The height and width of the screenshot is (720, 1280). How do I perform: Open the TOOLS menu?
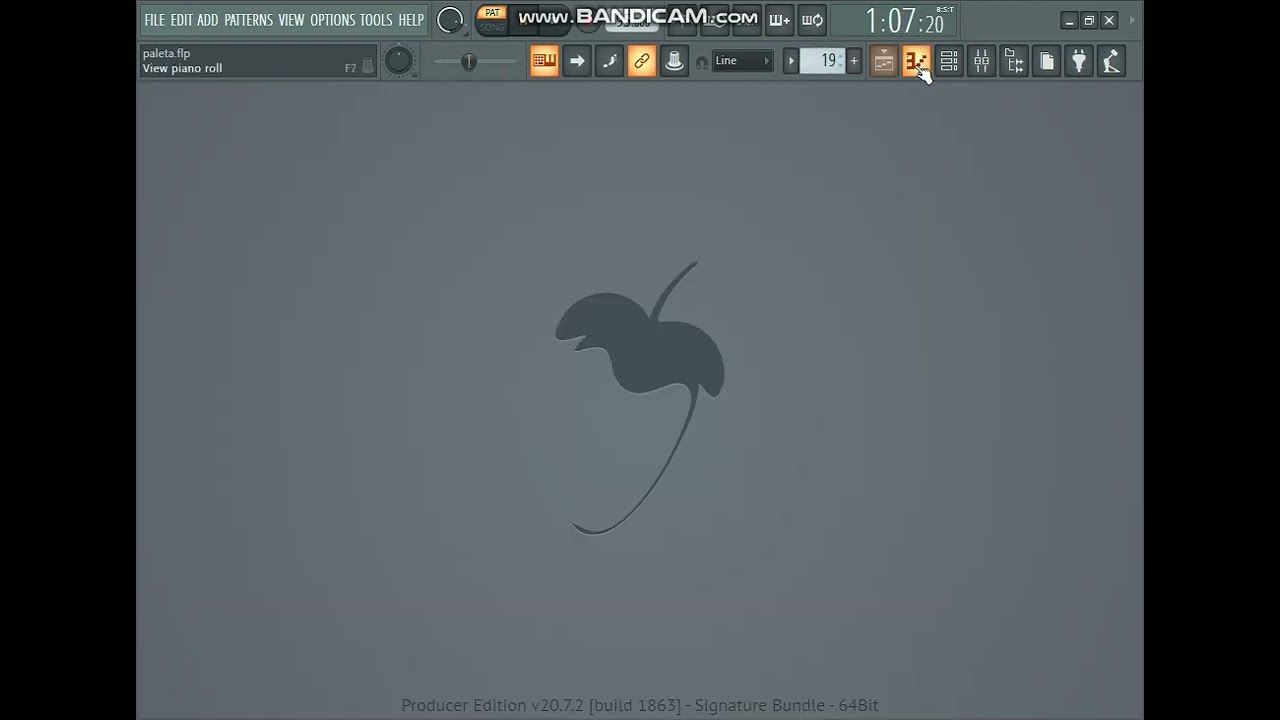(376, 20)
